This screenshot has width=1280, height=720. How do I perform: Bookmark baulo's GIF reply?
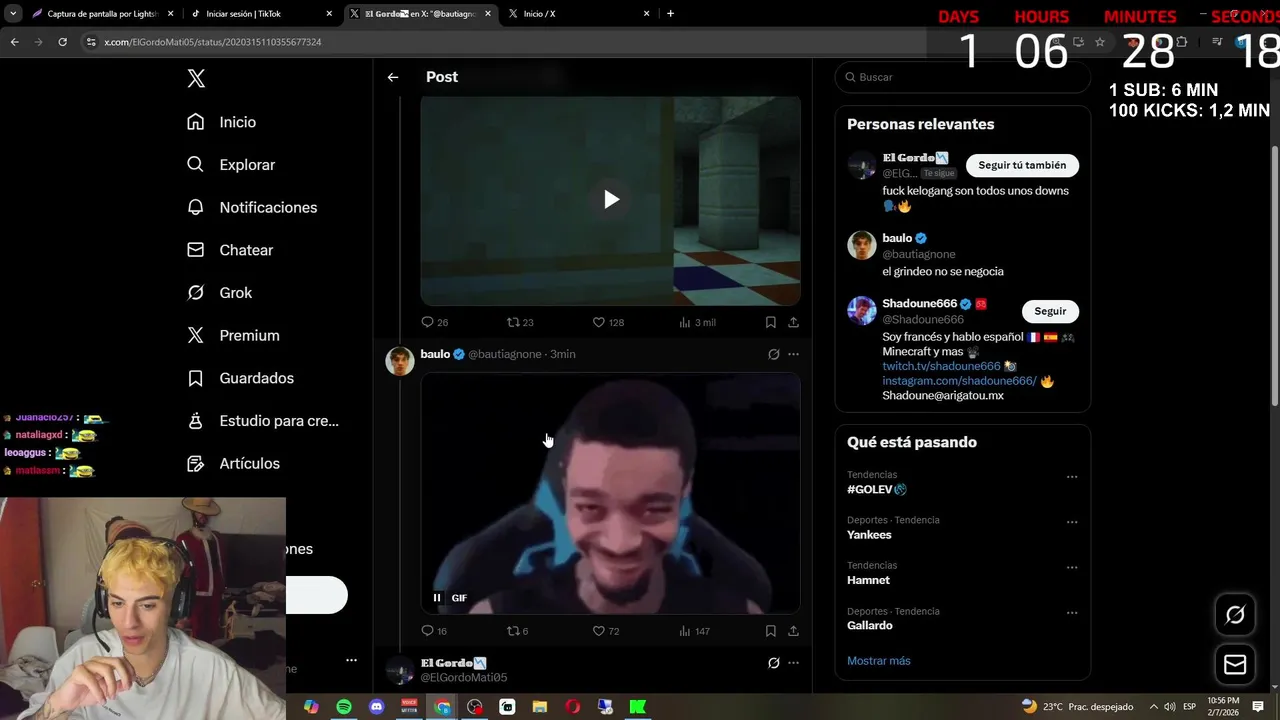[770, 631]
